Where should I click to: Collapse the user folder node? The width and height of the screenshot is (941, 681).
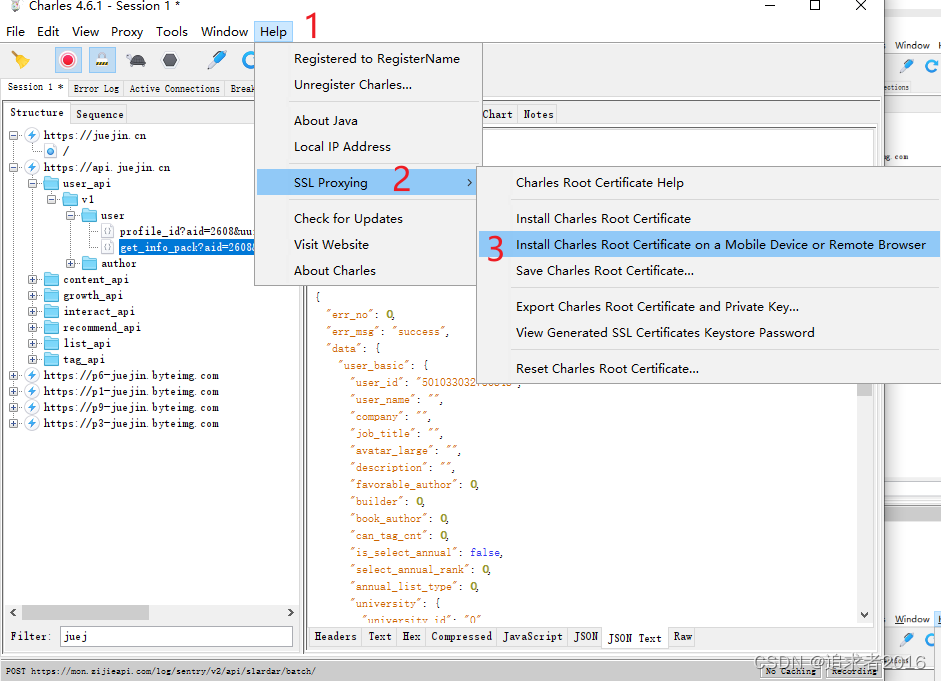[x=71, y=215]
